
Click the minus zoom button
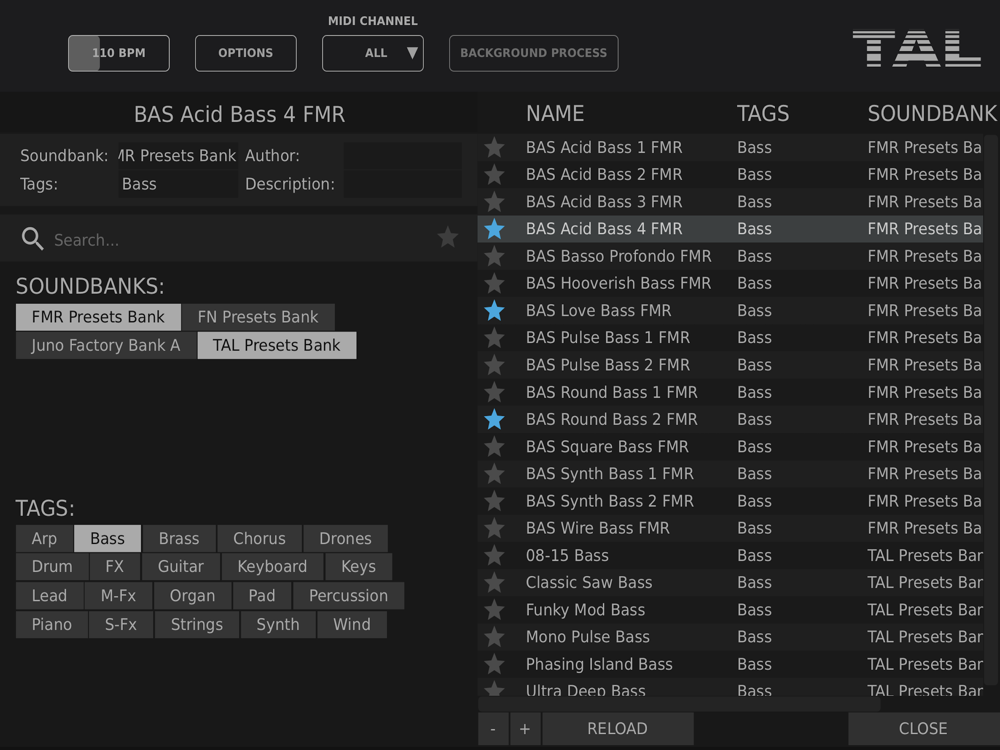tap(493, 728)
